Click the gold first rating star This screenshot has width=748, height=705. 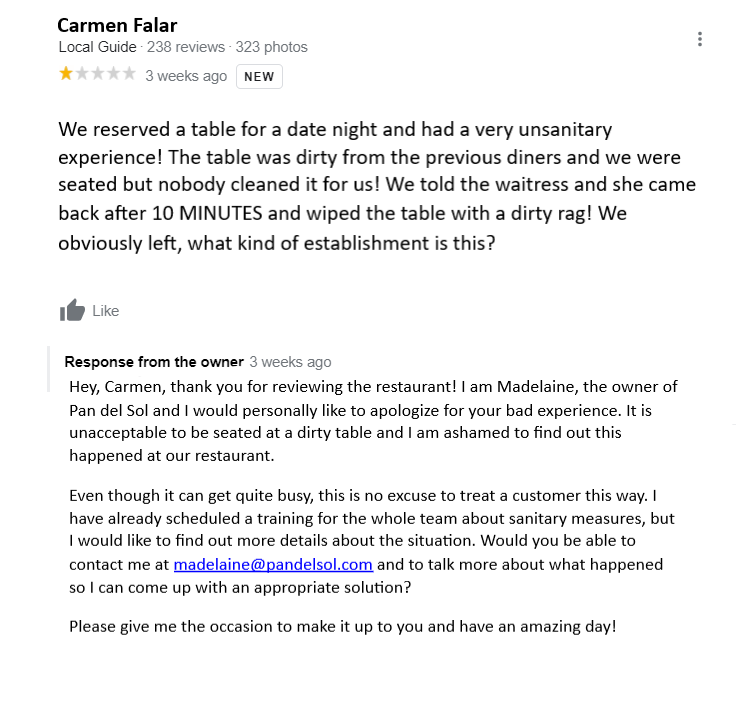click(x=66, y=73)
